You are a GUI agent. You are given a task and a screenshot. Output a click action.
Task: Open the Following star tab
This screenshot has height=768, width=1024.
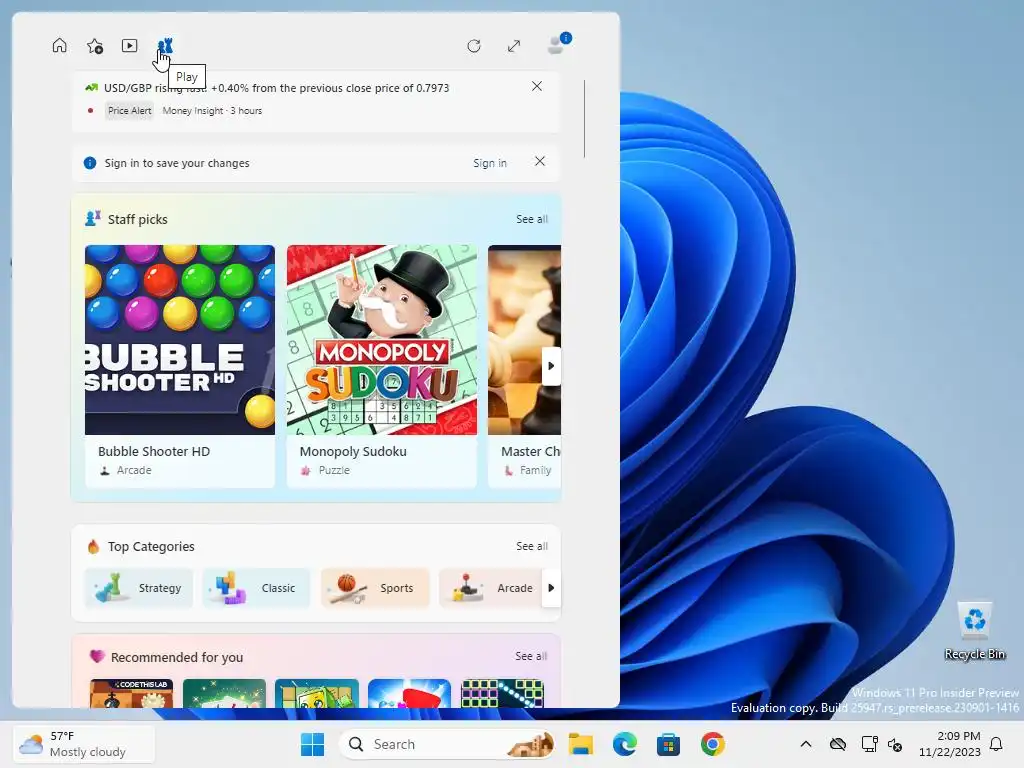tap(95, 46)
